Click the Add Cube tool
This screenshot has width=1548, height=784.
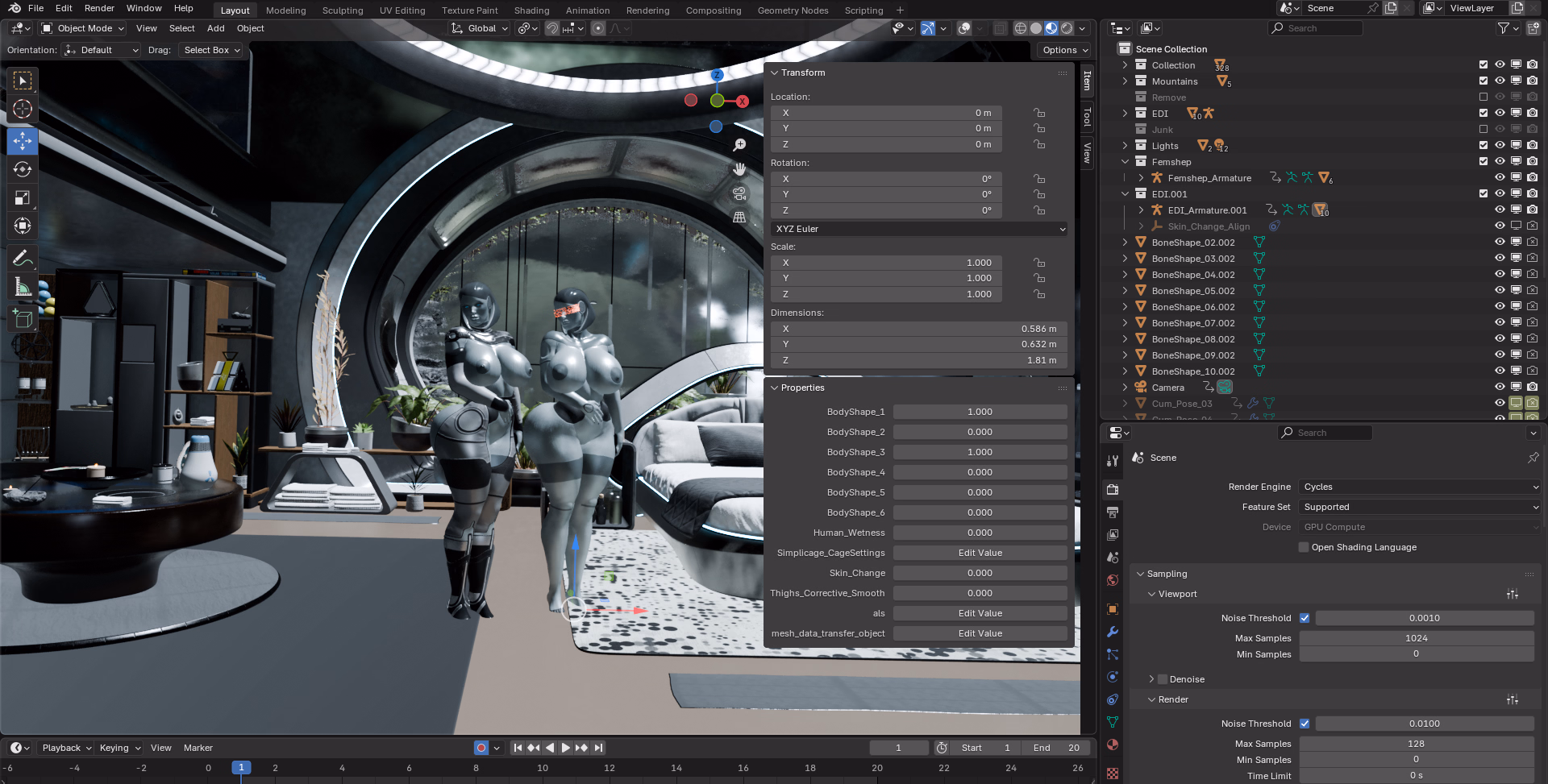click(x=23, y=319)
